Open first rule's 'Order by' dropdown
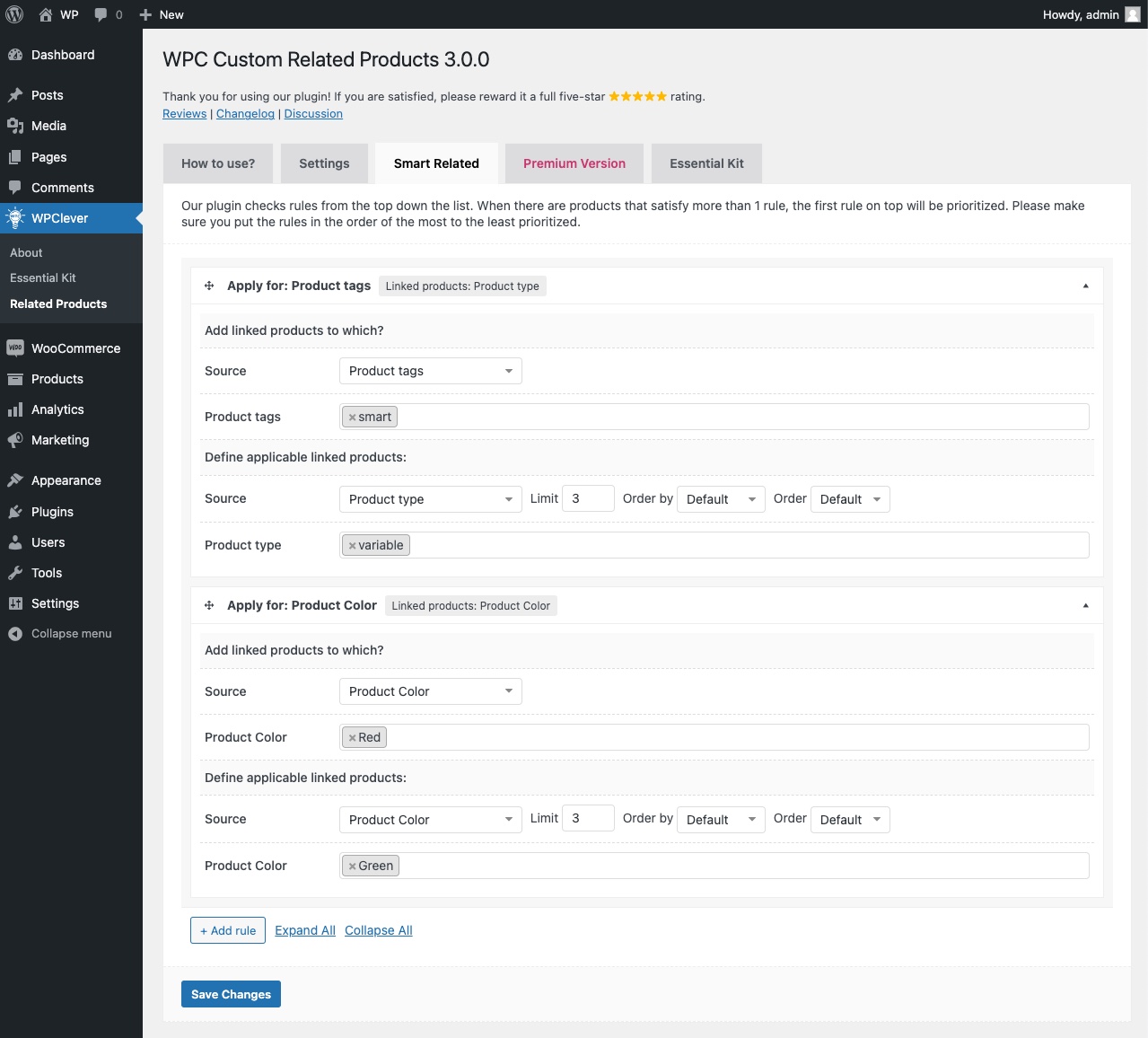This screenshot has width=1148, height=1038. tap(721, 499)
